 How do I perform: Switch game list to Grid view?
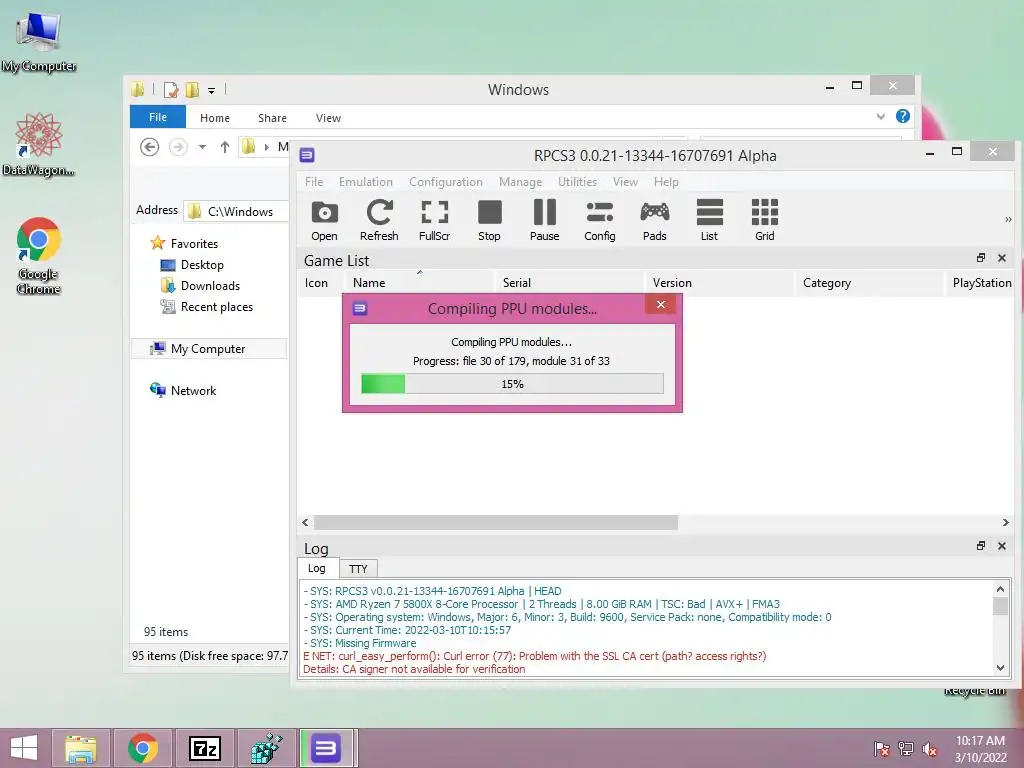[x=765, y=221]
